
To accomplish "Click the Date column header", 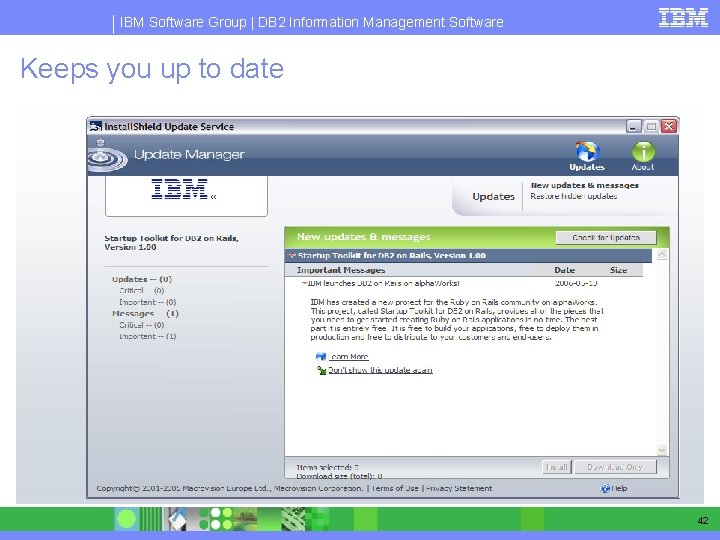I will [564, 270].
